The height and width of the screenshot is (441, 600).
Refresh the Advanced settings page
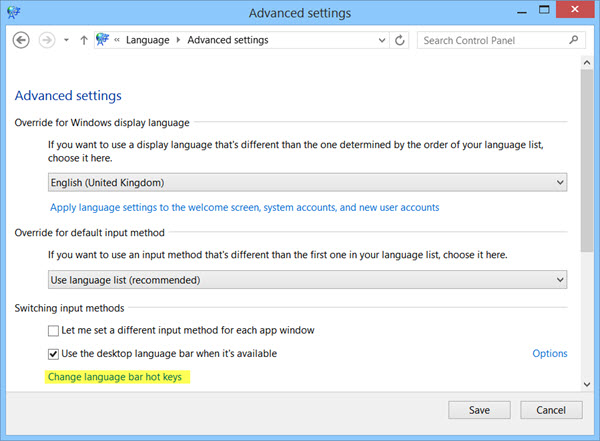point(399,40)
